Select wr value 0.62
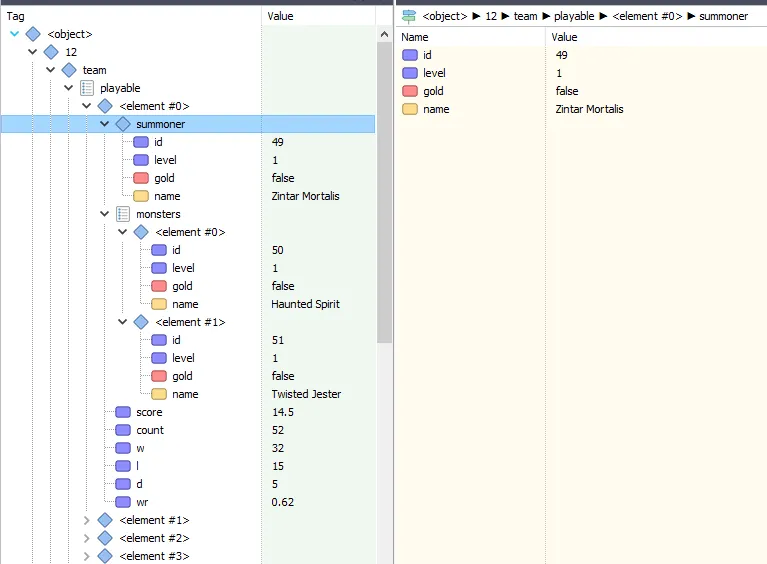767x564 pixels. click(x=283, y=502)
